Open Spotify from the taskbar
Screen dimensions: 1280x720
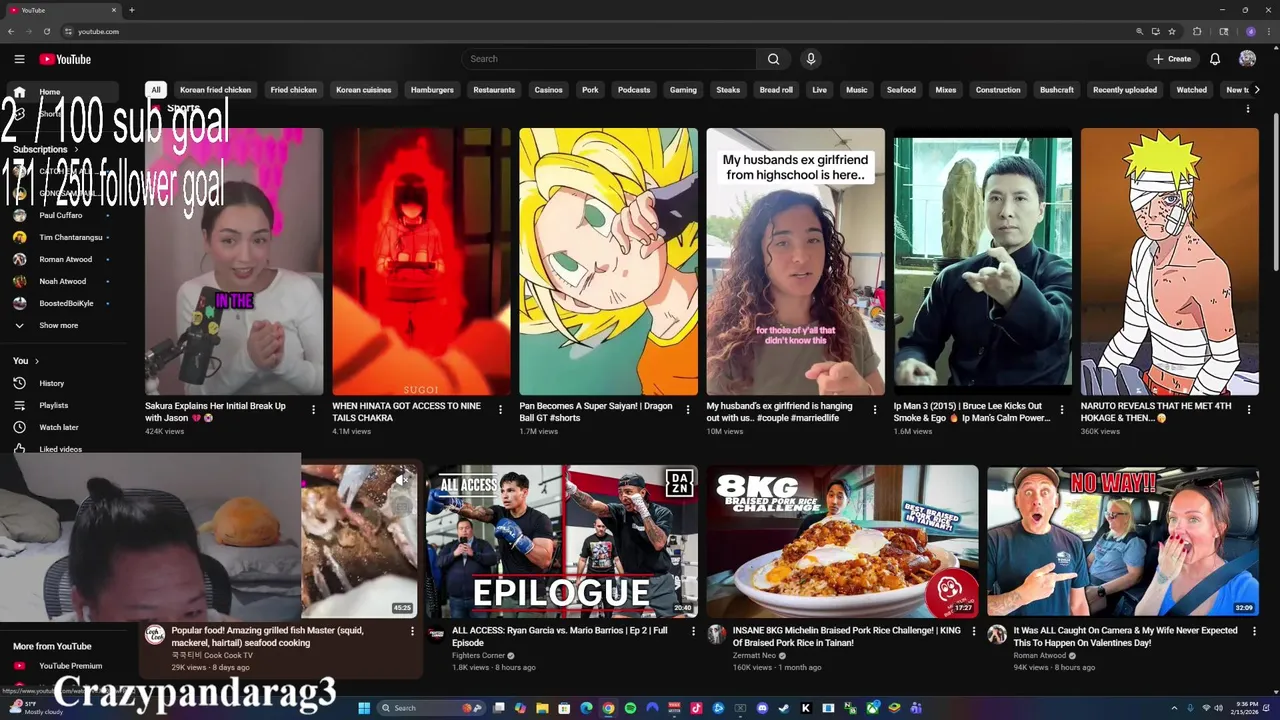tap(630, 708)
